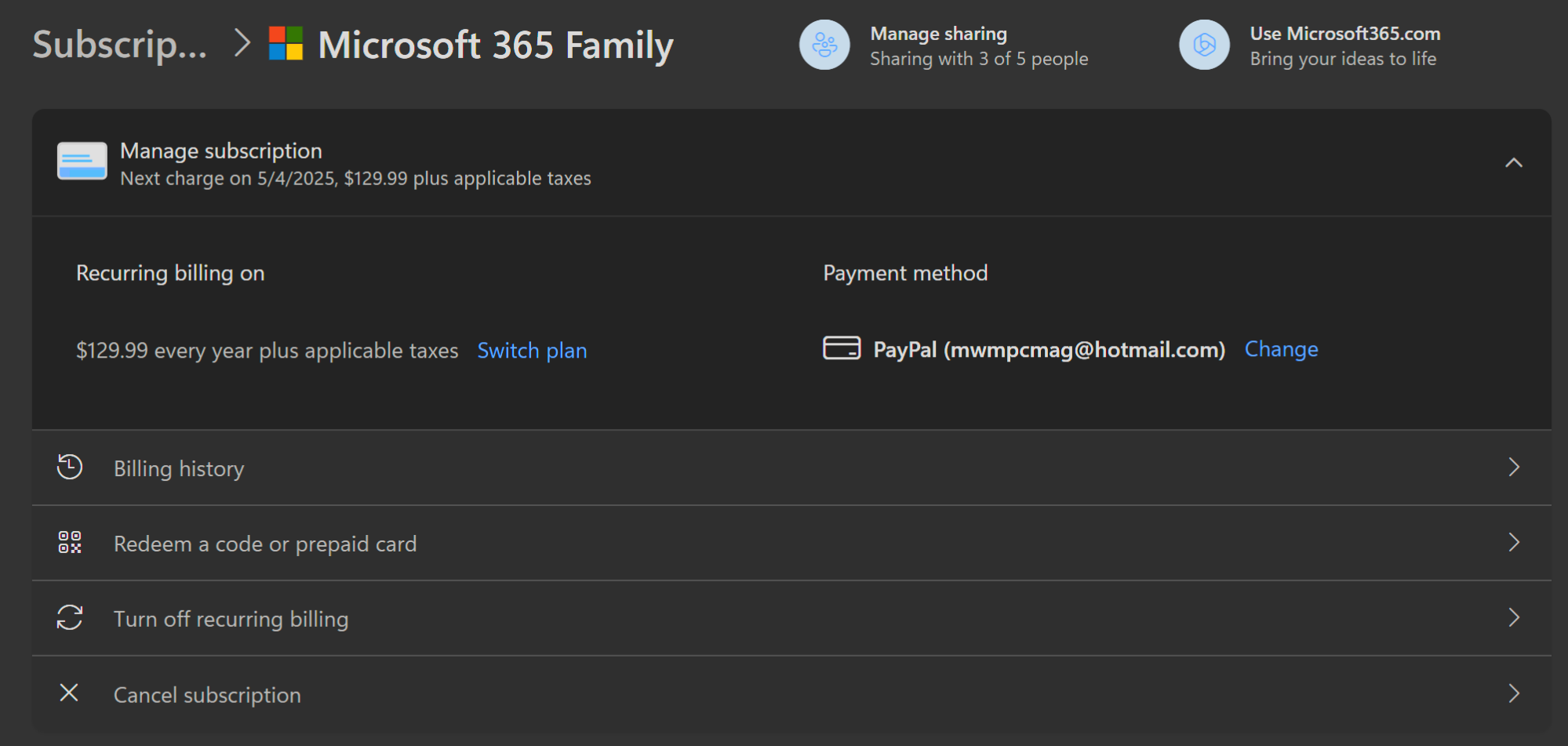Click the Redeem a code QR icon

[x=70, y=542]
